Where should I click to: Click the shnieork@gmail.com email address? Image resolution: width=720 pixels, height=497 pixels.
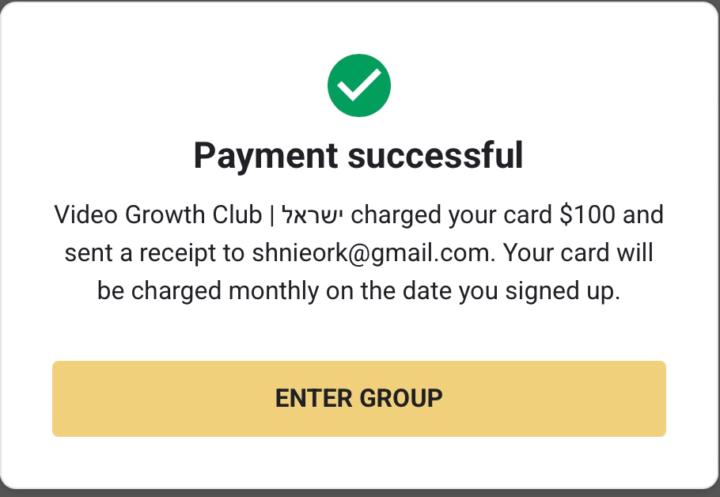click(371, 254)
